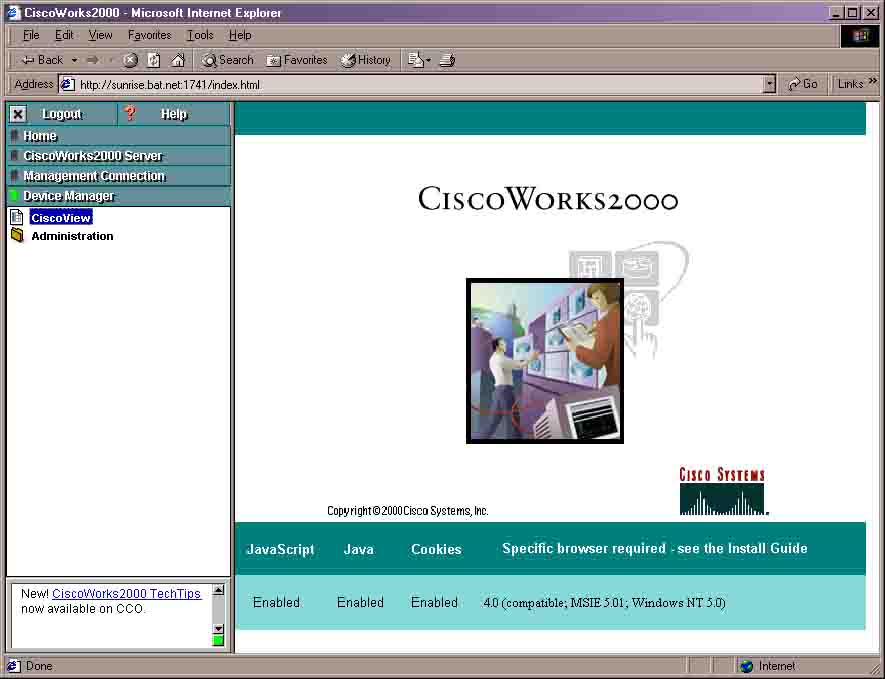
Task: Click the X icon beside Logout
Action: [x=18, y=114]
